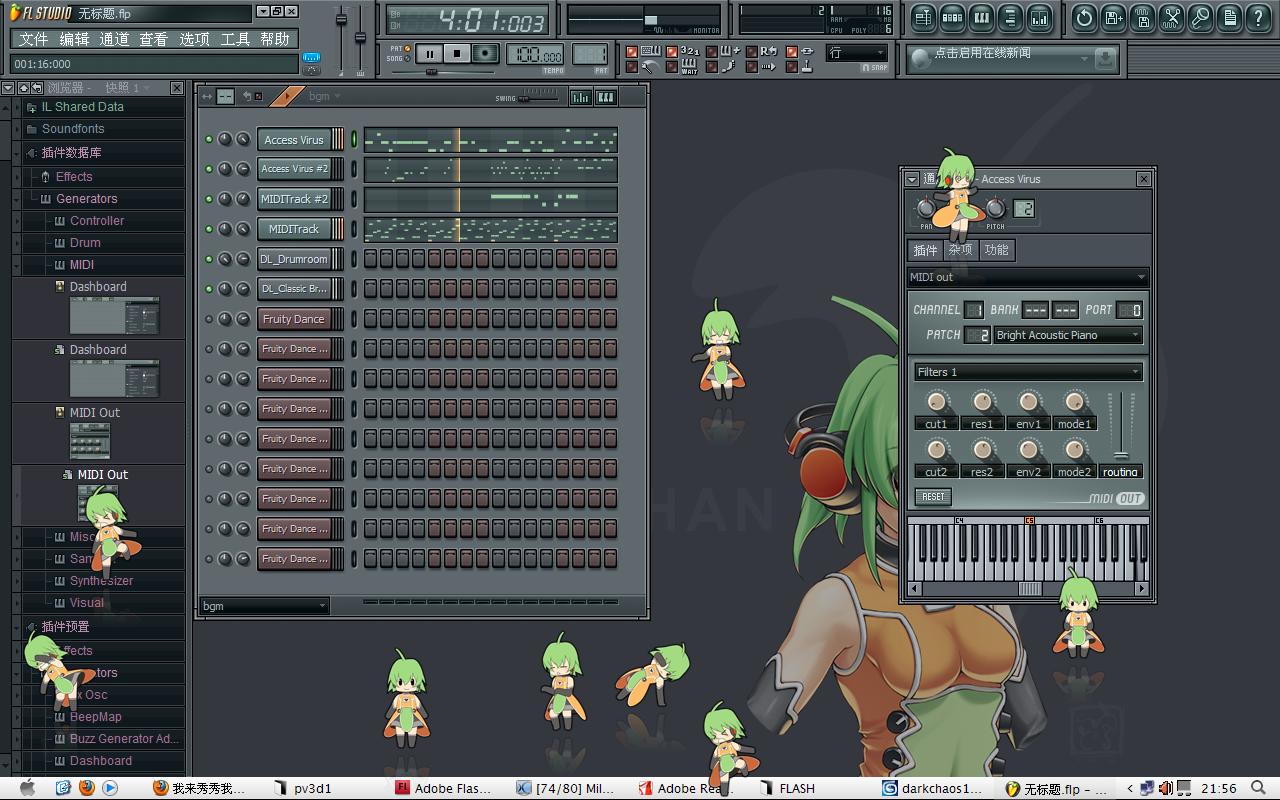The image size is (1280, 800).
Task: Click the Access Virus channel button
Action: pos(294,140)
